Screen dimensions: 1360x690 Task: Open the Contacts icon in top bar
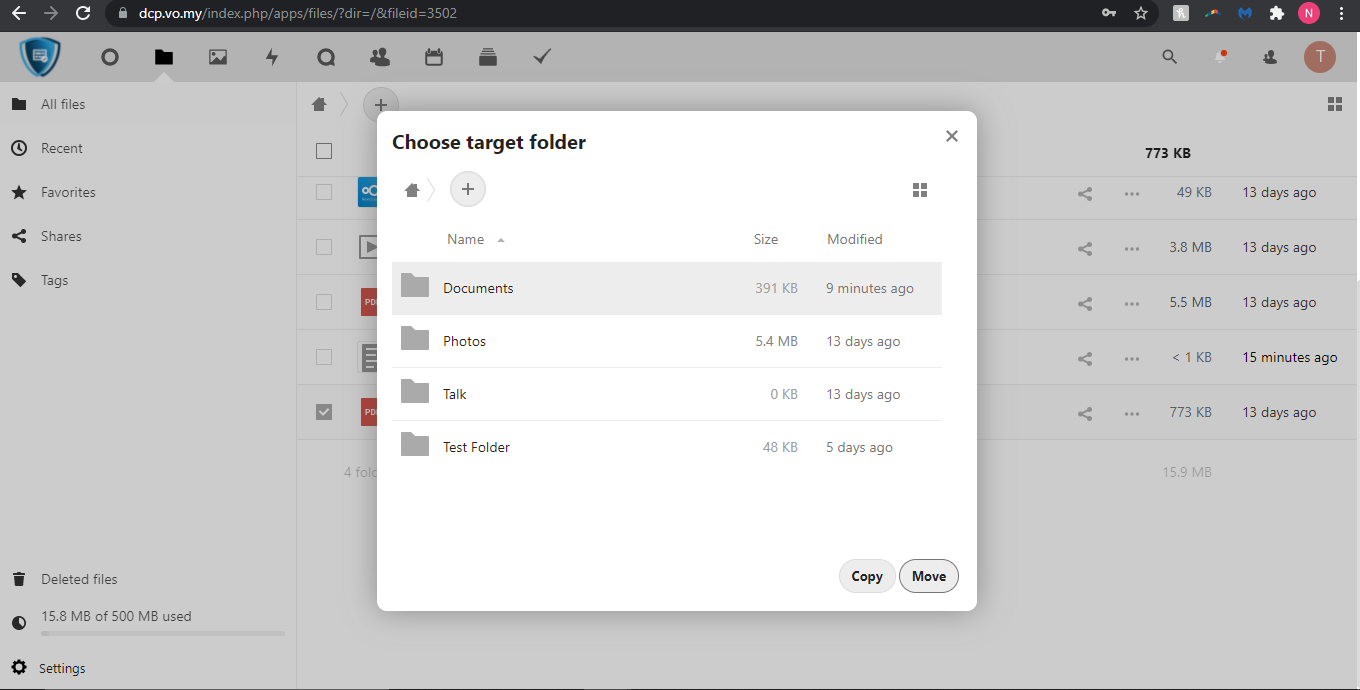[380, 57]
